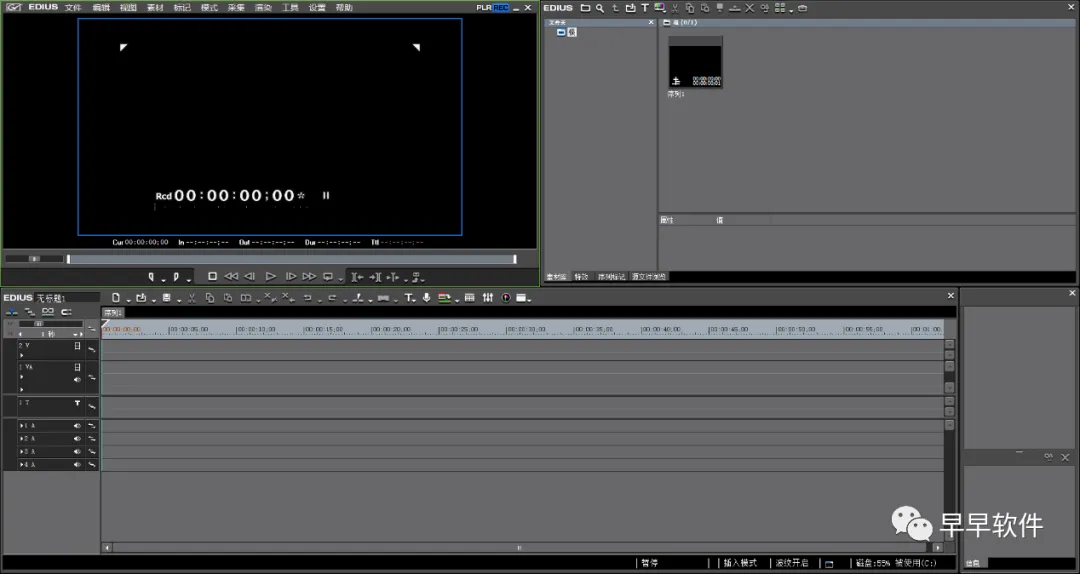Viewport: 1080px width, 574px height.
Task: Expand the save project dropdown arrow
Action: [x=178, y=300]
